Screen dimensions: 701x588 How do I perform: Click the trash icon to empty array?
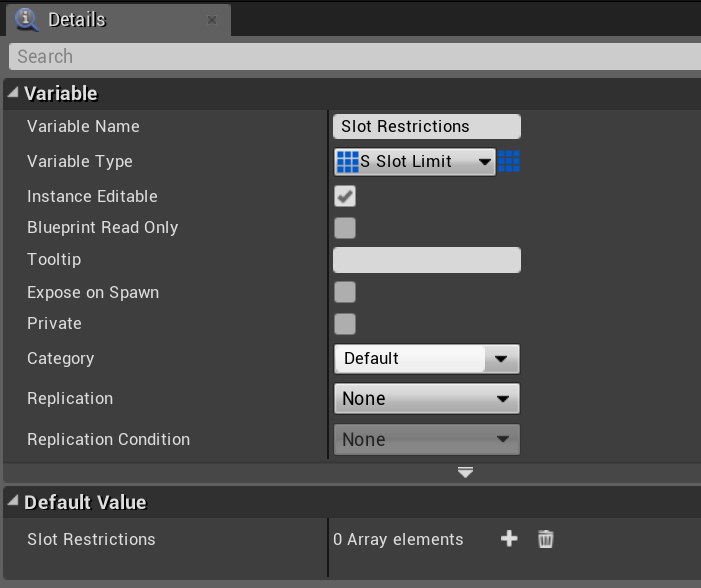(545, 539)
